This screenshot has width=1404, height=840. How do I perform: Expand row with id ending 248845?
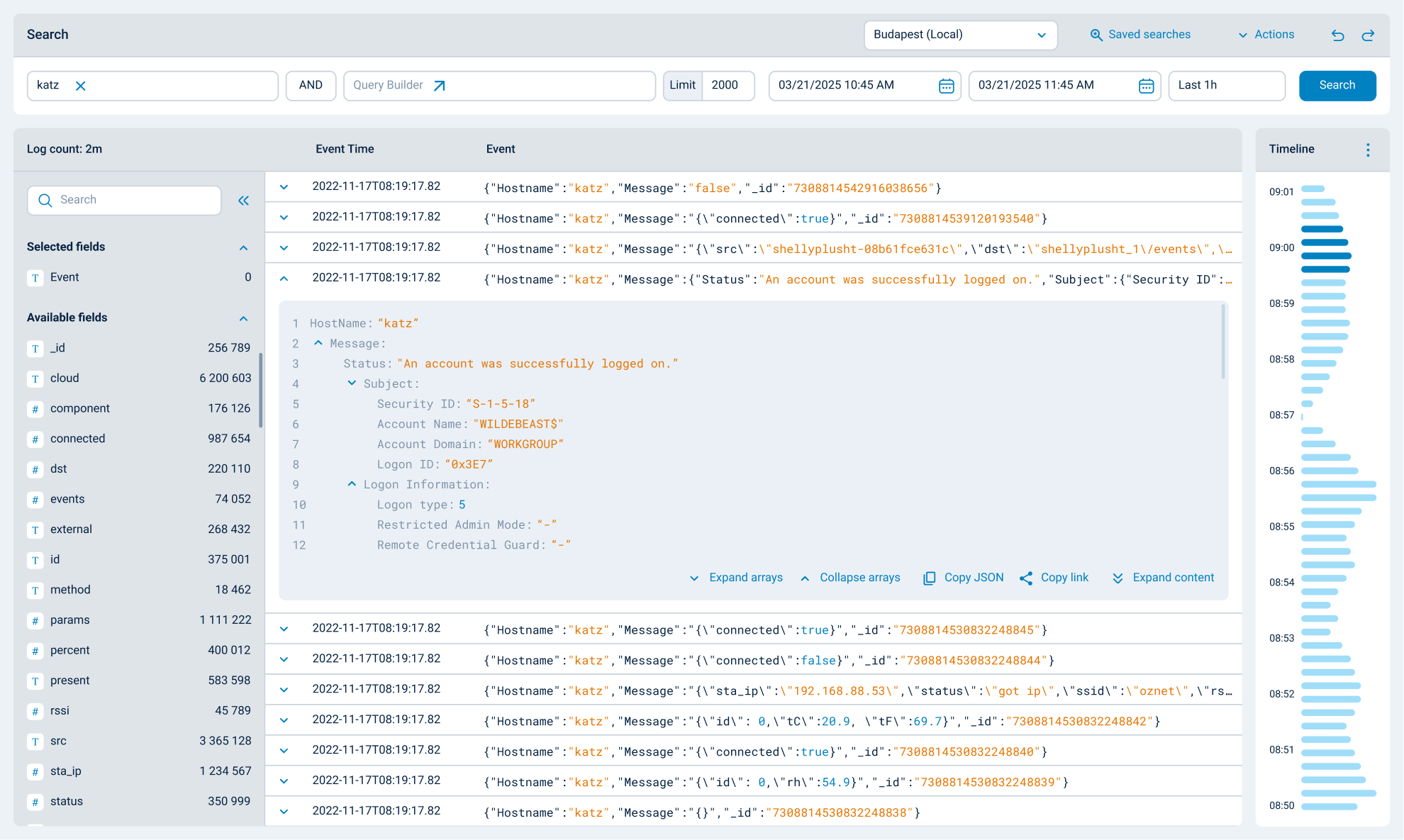point(284,629)
